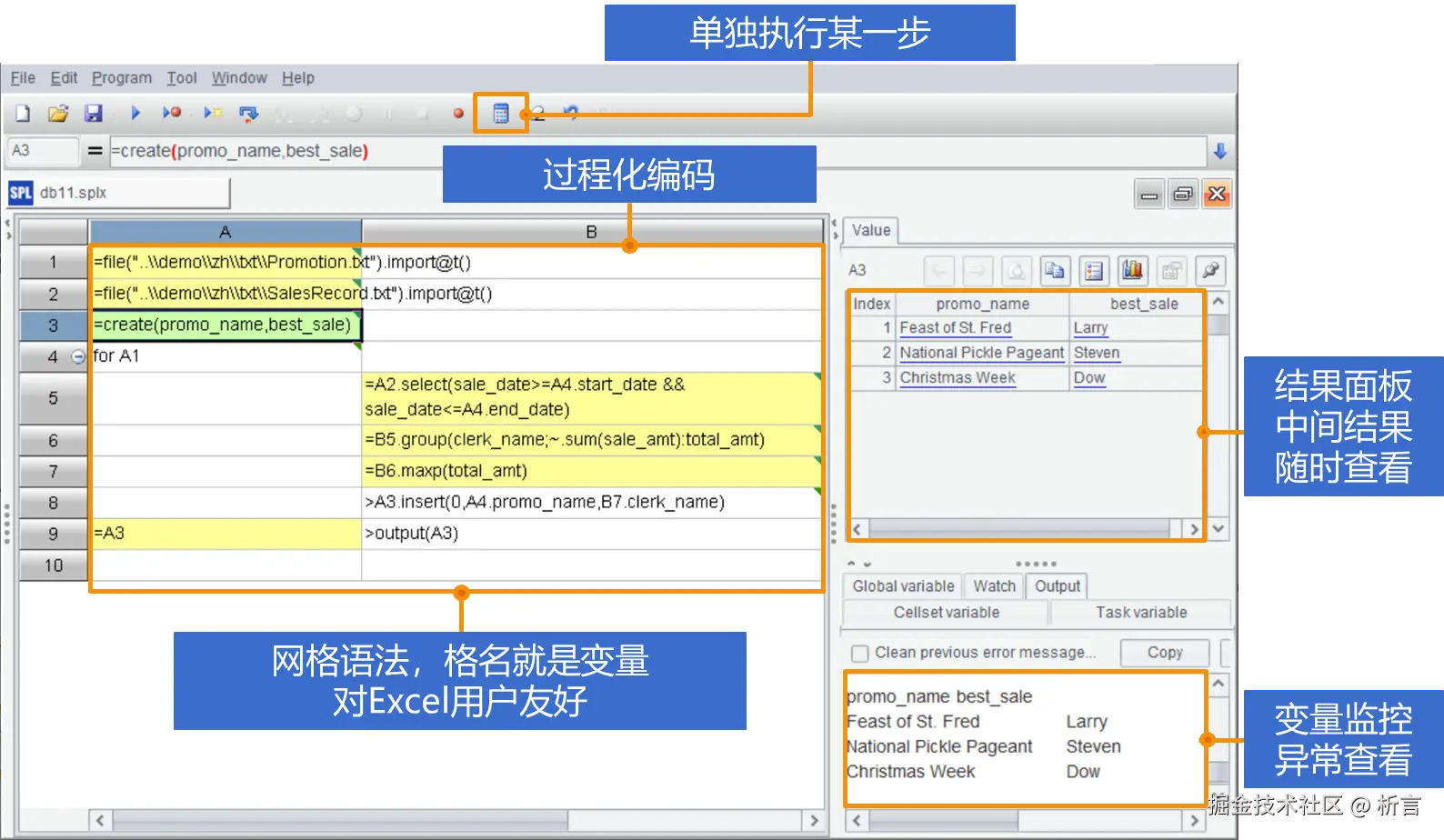
Task: Open the Tool menu
Action: click(x=182, y=78)
